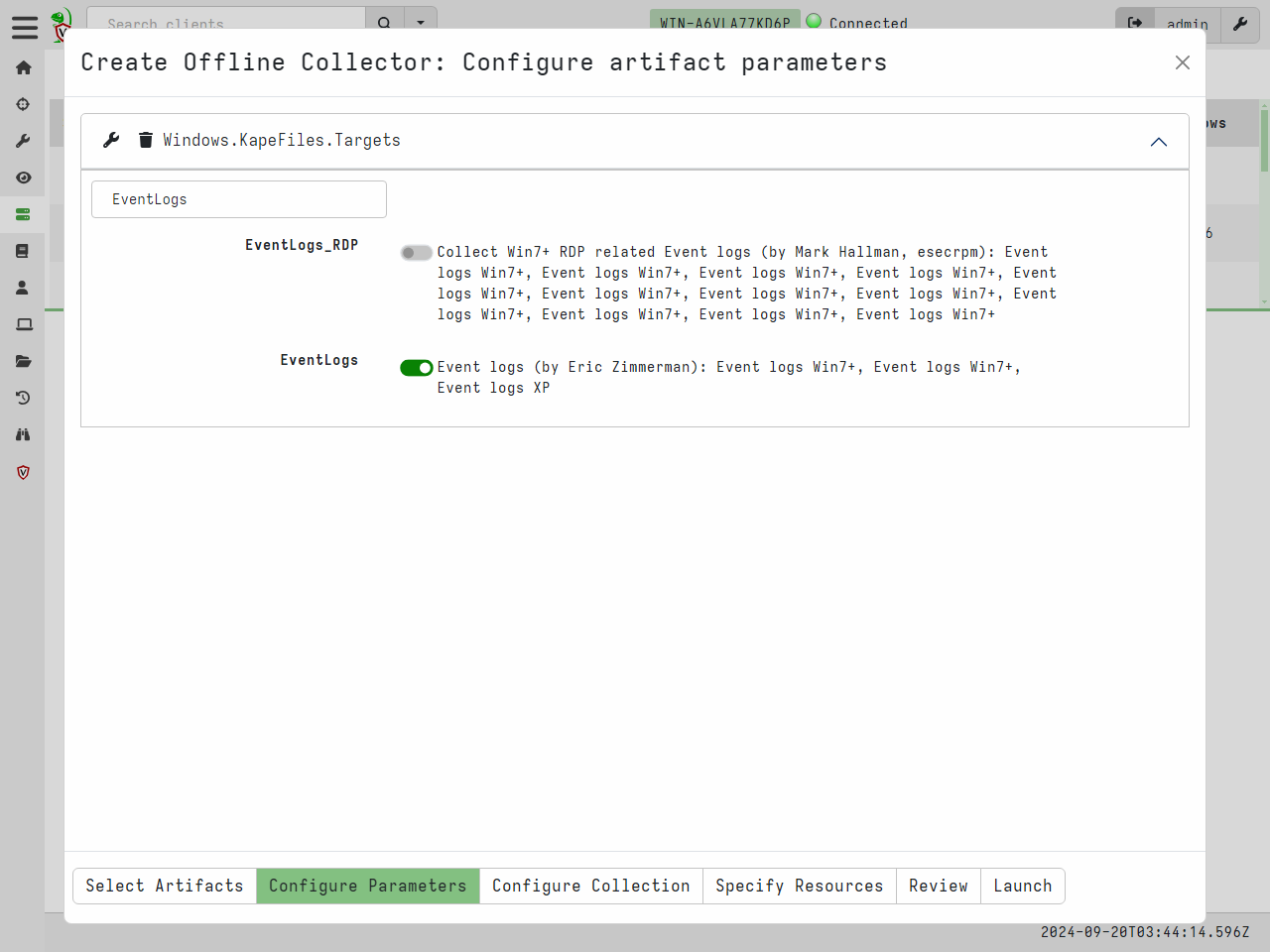Switch to the Select Artifacts tab
This screenshot has height=952, width=1270.
165,886
